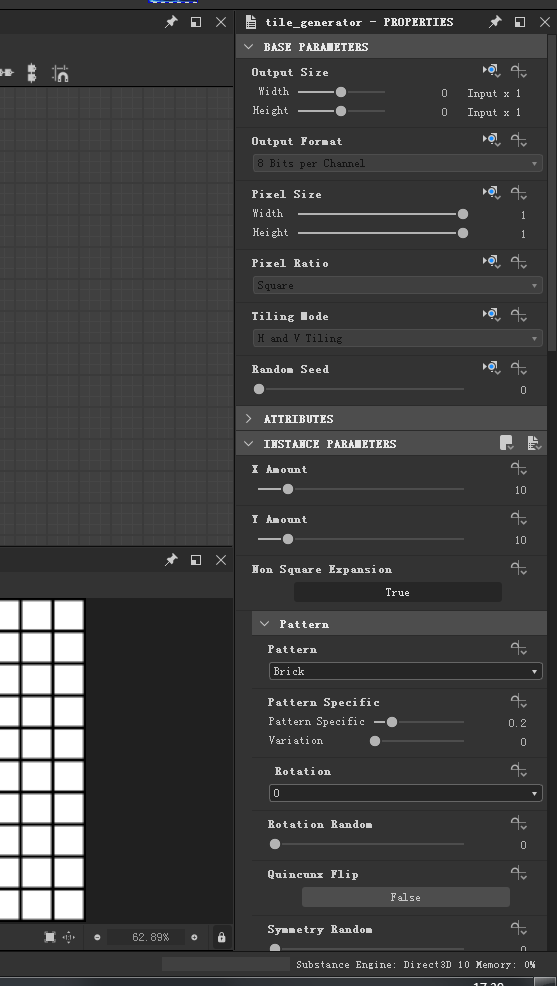Open the Rotation dropdown
557x986 pixels.
tap(405, 793)
